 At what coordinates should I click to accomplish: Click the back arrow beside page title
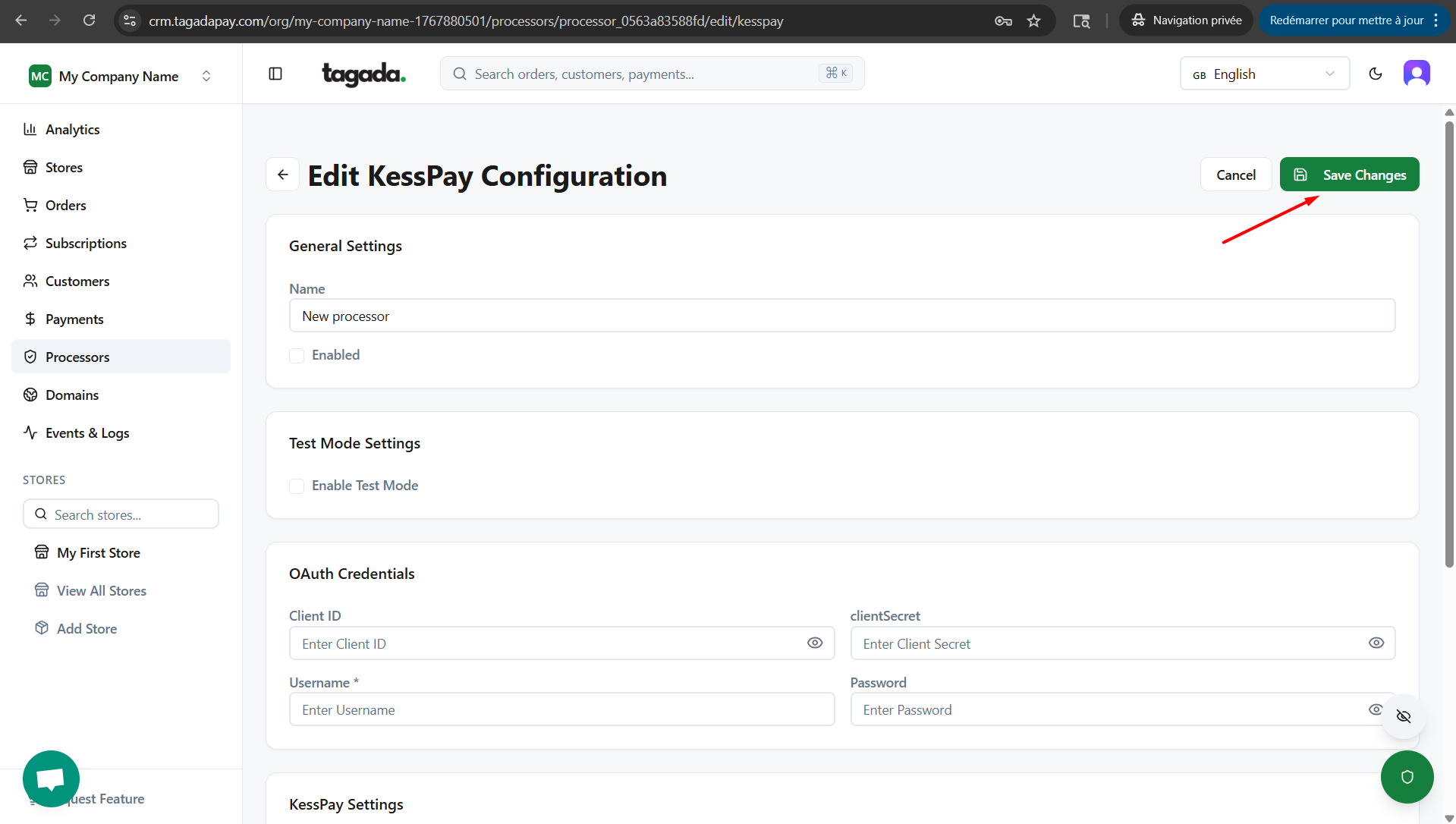pos(282,175)
